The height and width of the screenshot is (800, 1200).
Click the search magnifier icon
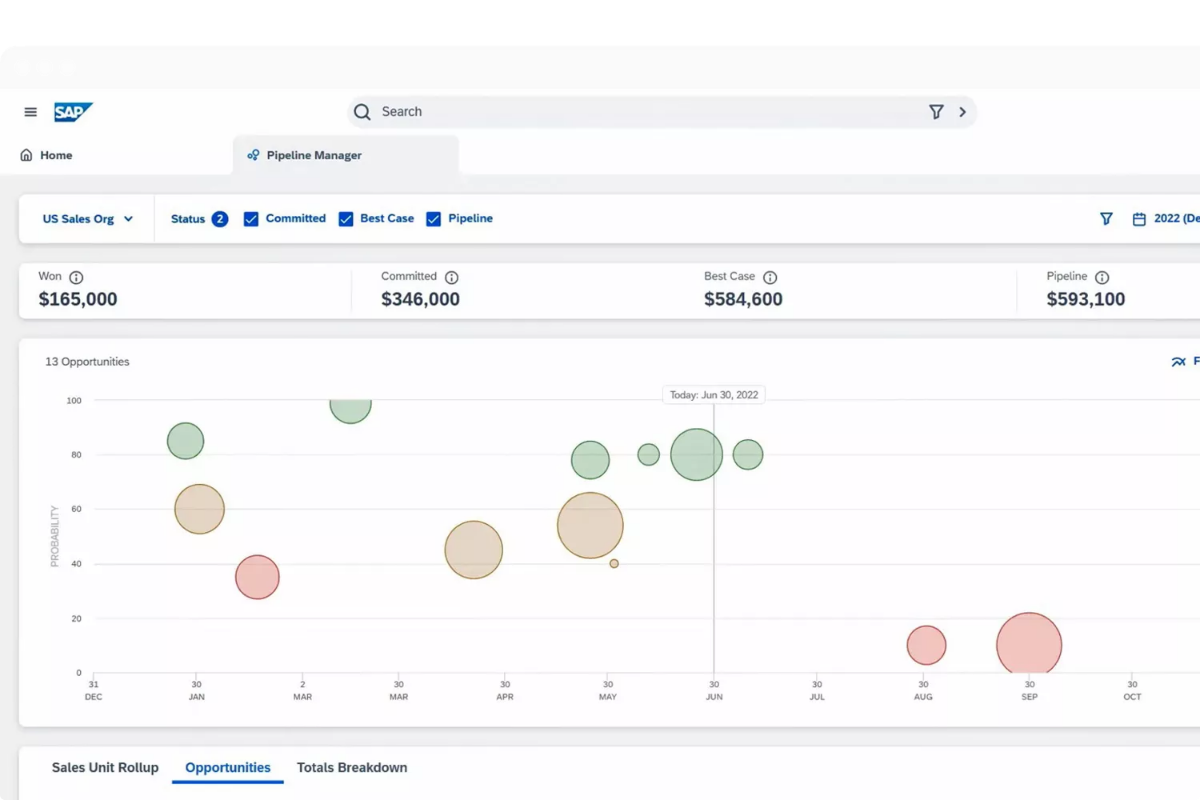click(x=362, y=112)
